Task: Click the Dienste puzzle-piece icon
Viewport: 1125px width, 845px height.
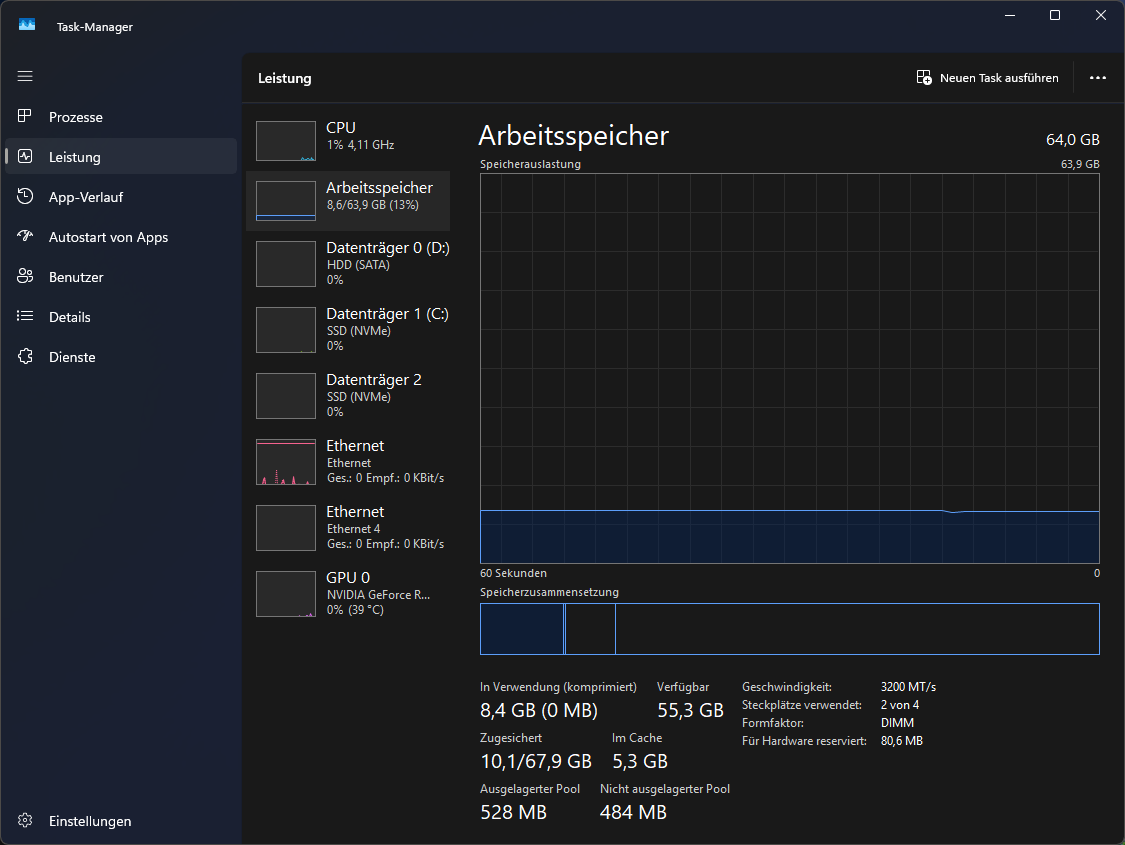Action: (25, 357)
